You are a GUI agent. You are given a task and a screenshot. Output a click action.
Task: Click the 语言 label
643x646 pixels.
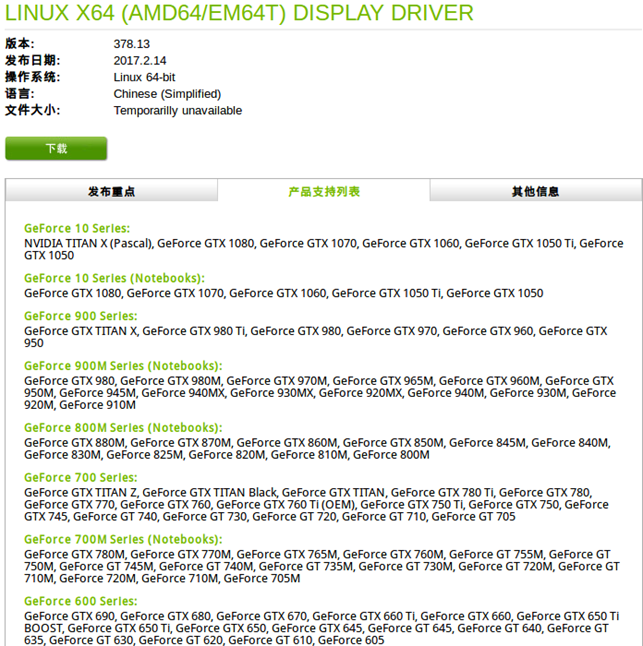coord(20,94)
